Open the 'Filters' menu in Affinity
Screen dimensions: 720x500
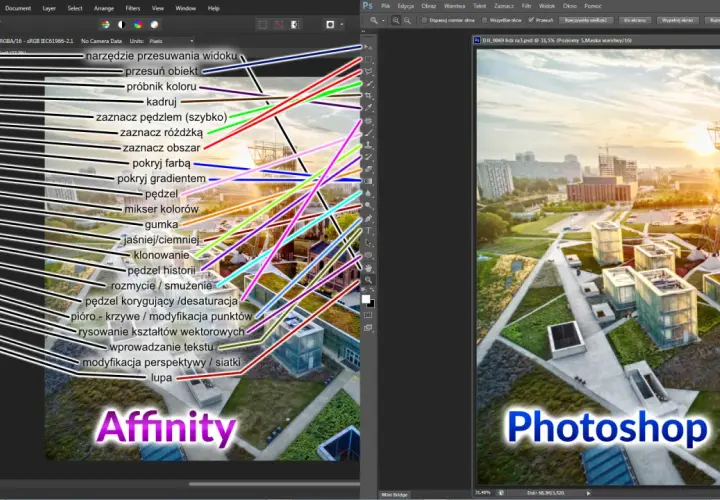tap(133, 8)
